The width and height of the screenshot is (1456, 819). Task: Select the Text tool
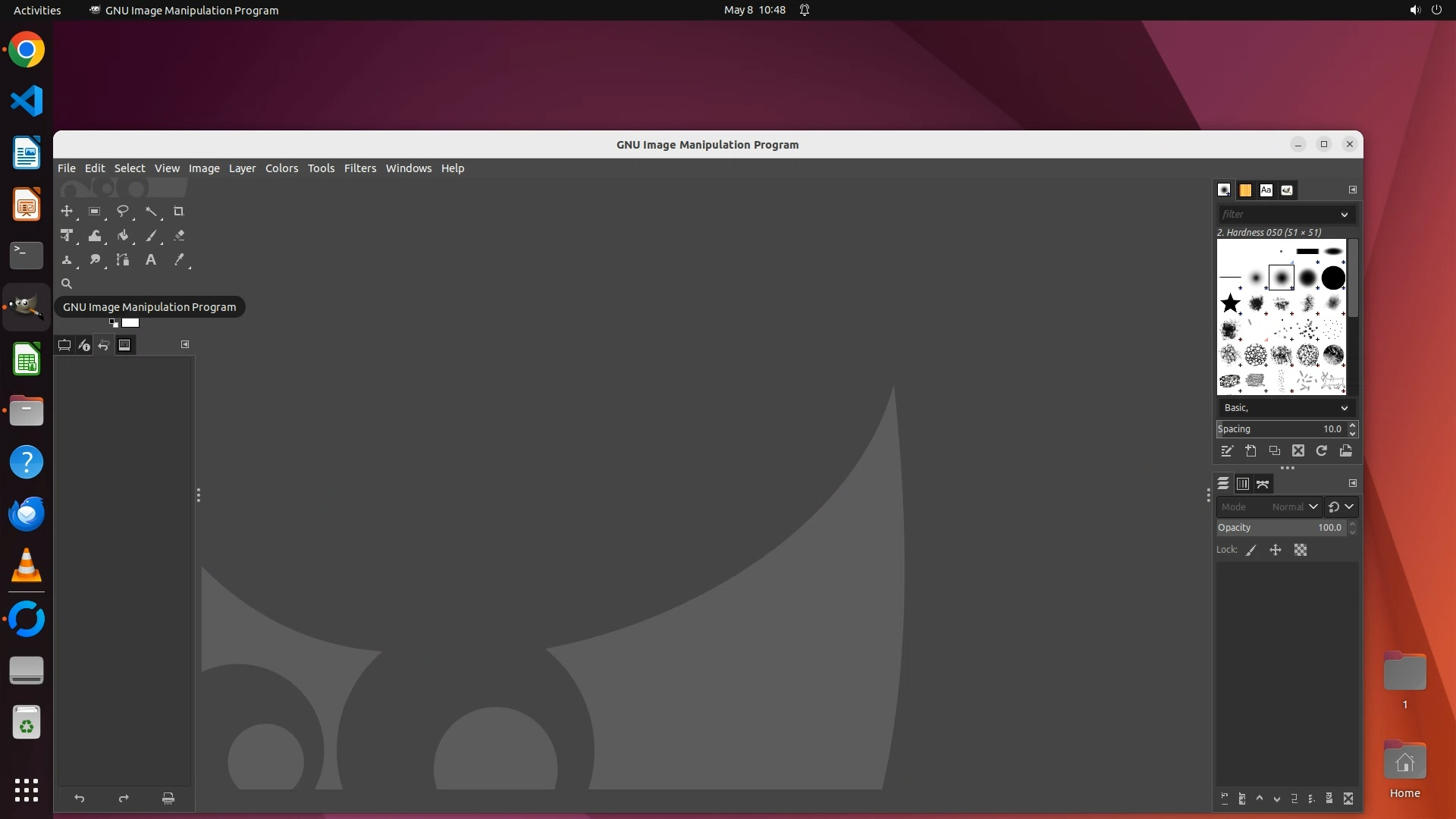(151, 260)
